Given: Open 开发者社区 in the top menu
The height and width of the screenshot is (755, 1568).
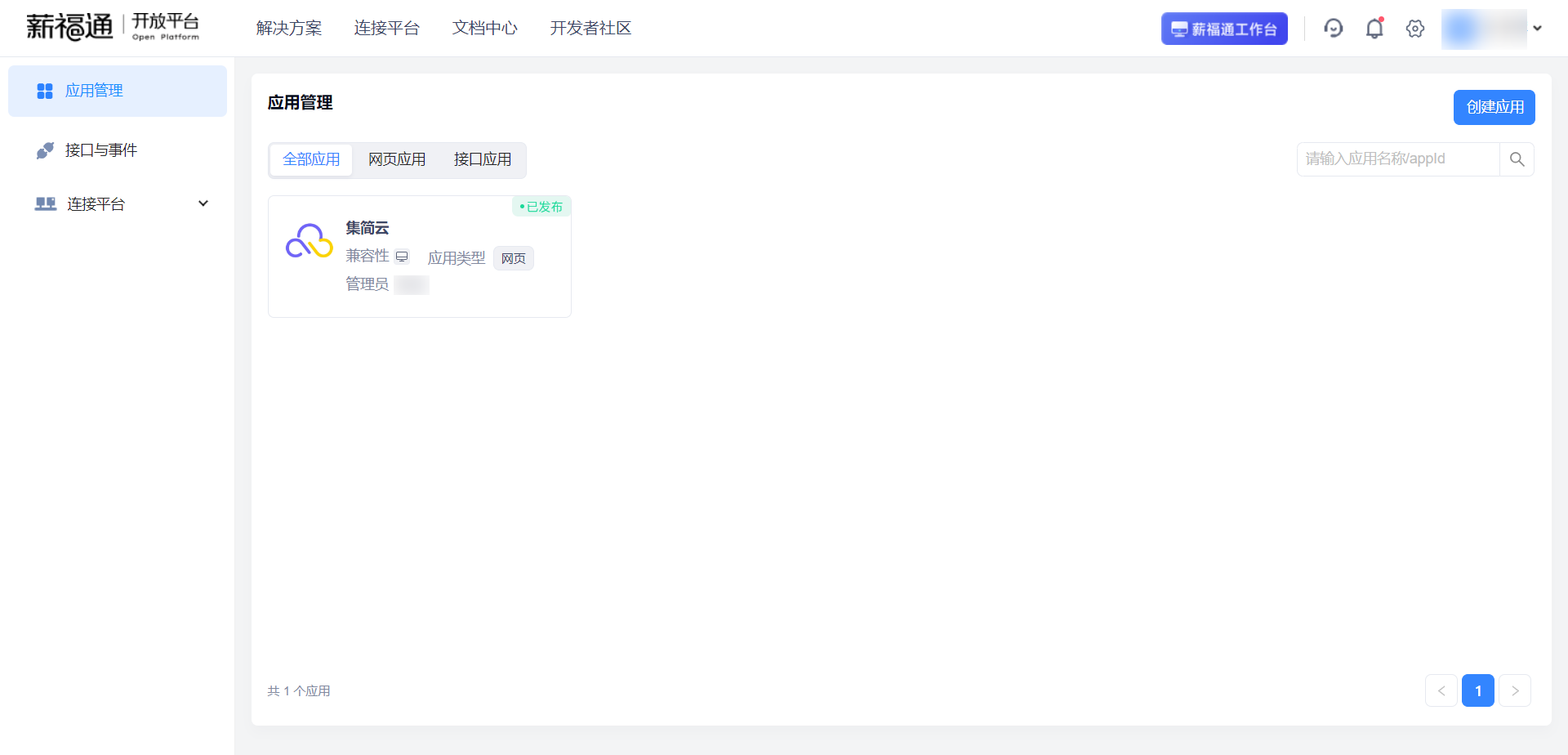Looking at the screenshot, I should click(x=590, y=29).
